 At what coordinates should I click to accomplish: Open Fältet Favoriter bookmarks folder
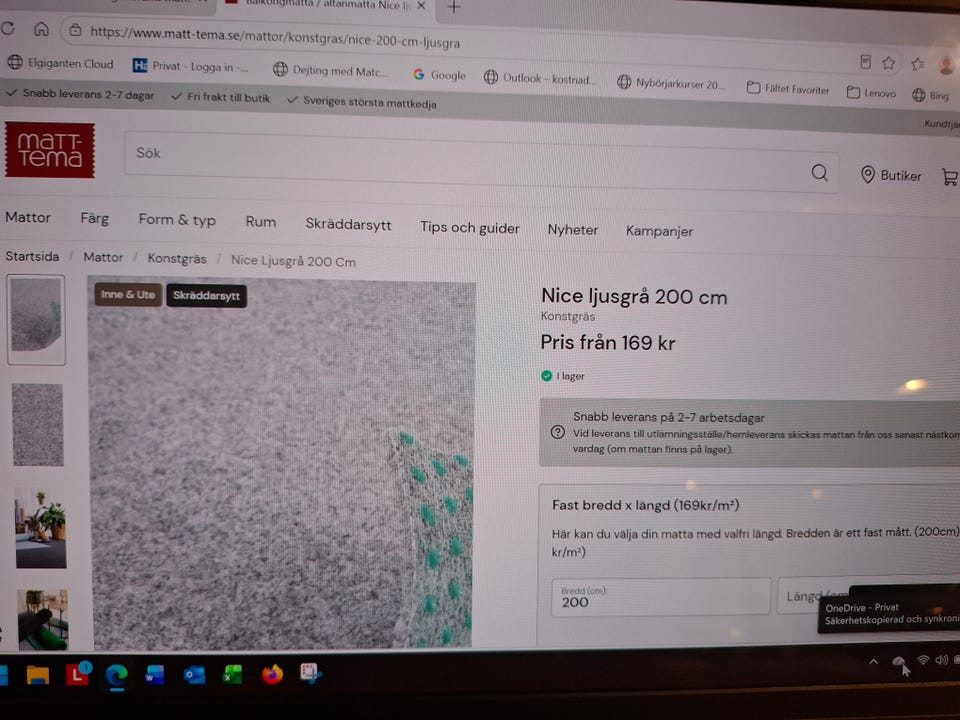tap(788, 89)
